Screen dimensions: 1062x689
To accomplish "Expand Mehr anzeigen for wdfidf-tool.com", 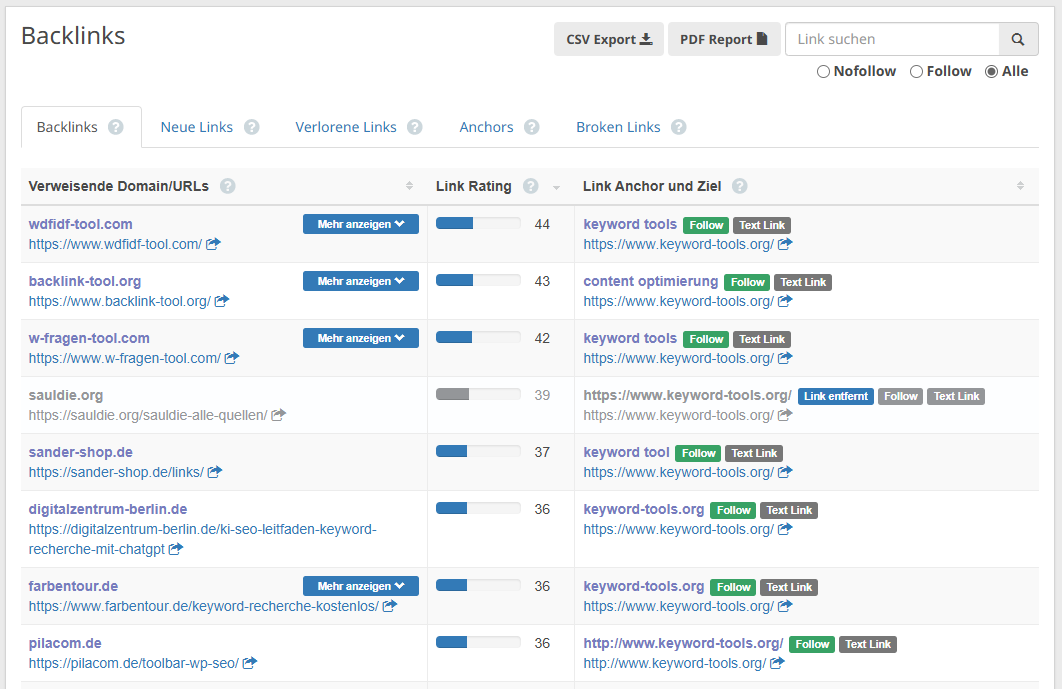I will click(360, 224).
